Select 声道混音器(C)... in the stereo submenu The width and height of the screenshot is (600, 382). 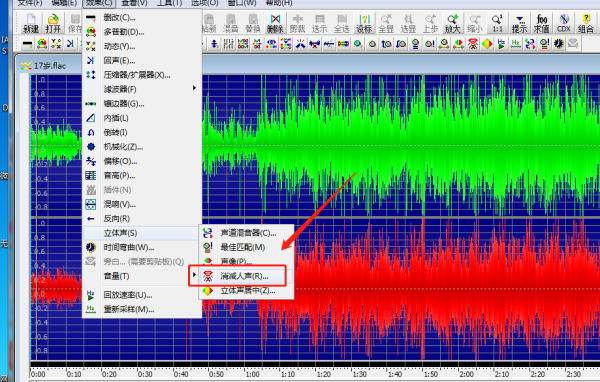tap(246, 233)
